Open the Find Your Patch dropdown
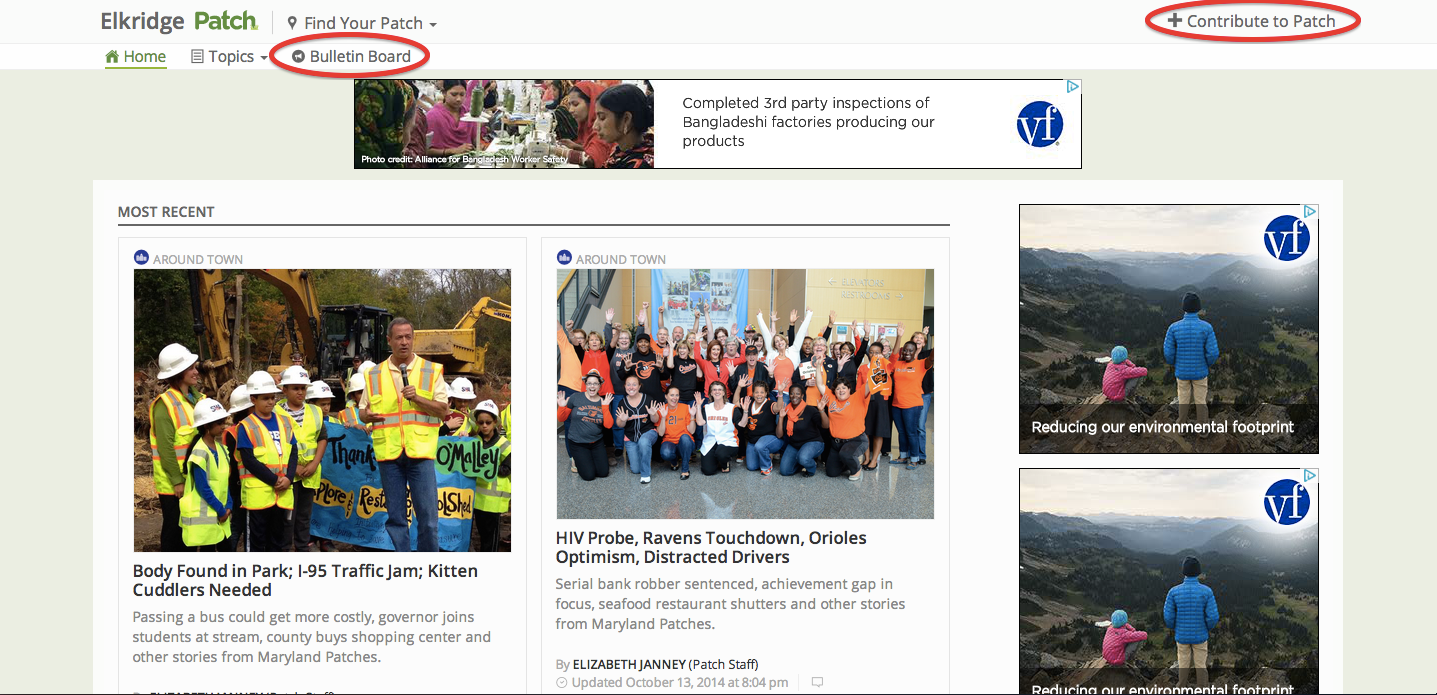This screenshot has height=695, width=1437. 362,23
